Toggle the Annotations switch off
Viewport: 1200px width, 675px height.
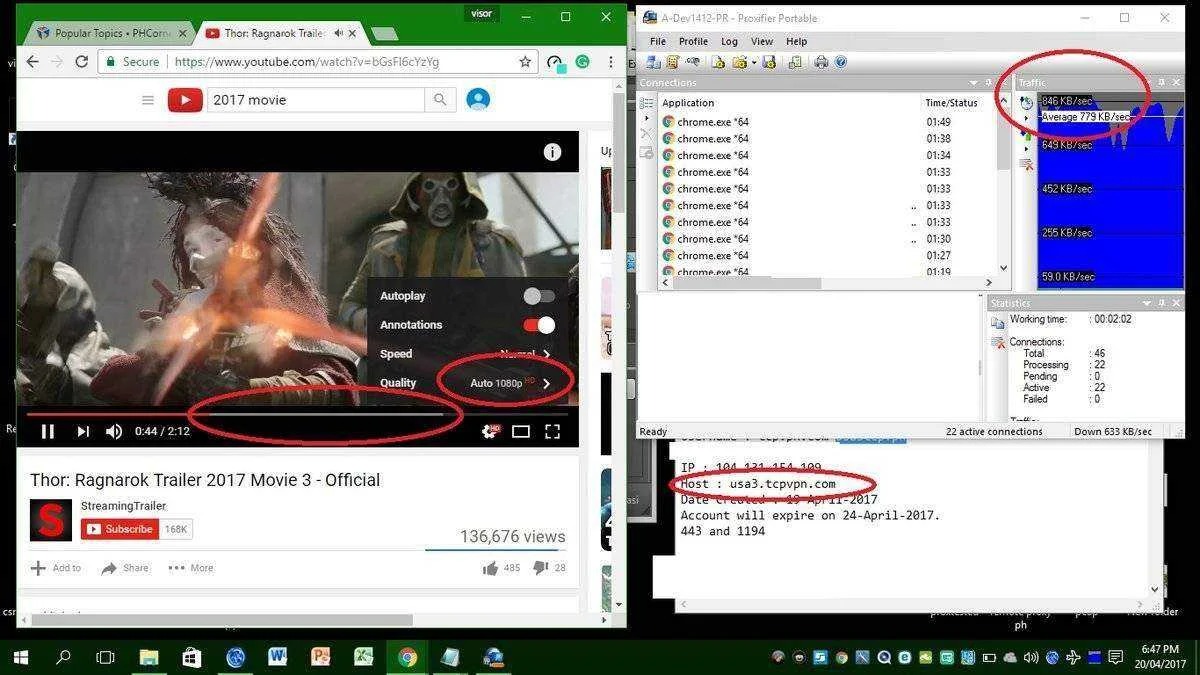(539, 325)
